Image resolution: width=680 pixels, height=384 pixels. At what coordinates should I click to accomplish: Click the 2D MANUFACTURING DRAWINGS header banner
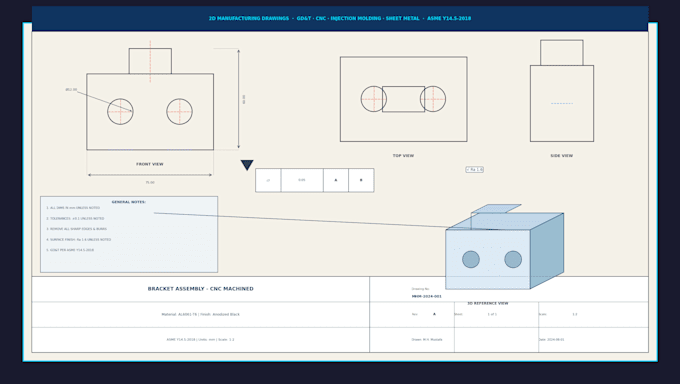pyautogui.click(x=340, y=18)
